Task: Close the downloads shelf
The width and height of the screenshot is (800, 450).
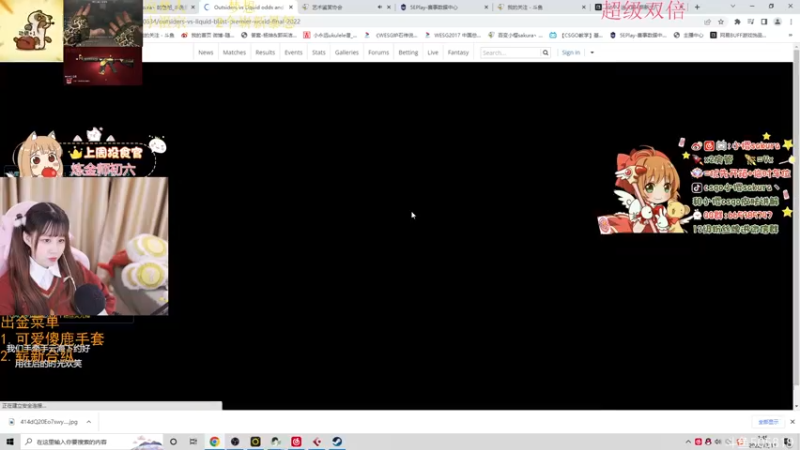Action: click(x=792, y=422)
